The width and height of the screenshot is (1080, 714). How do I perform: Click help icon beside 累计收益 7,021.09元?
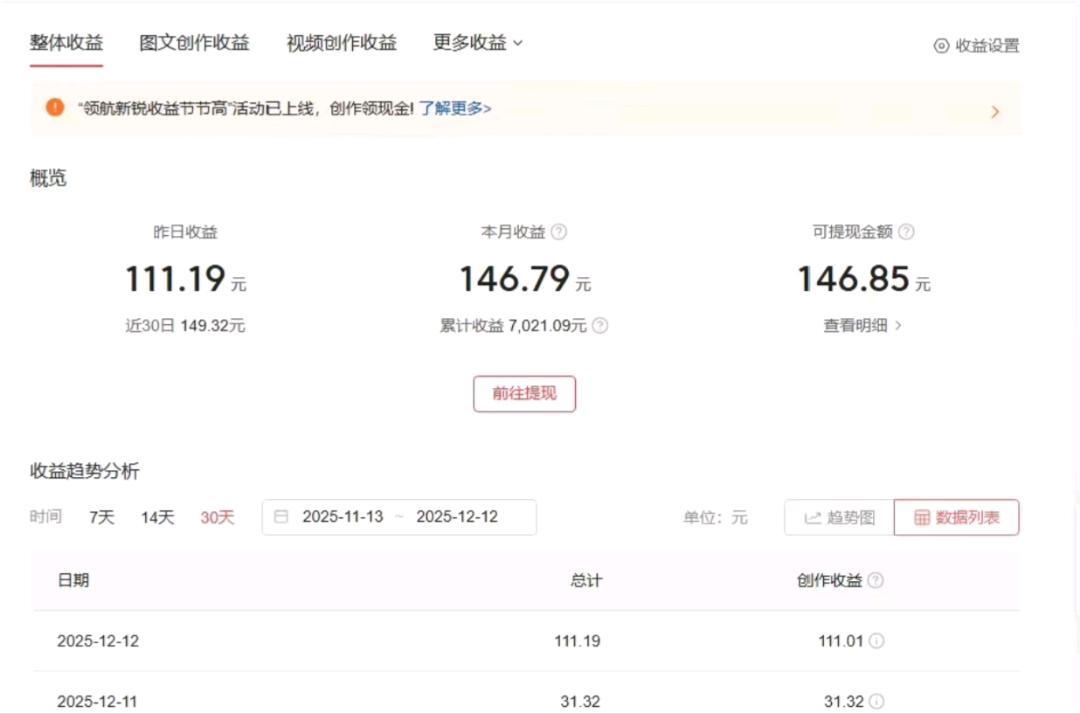pos(600,326)
